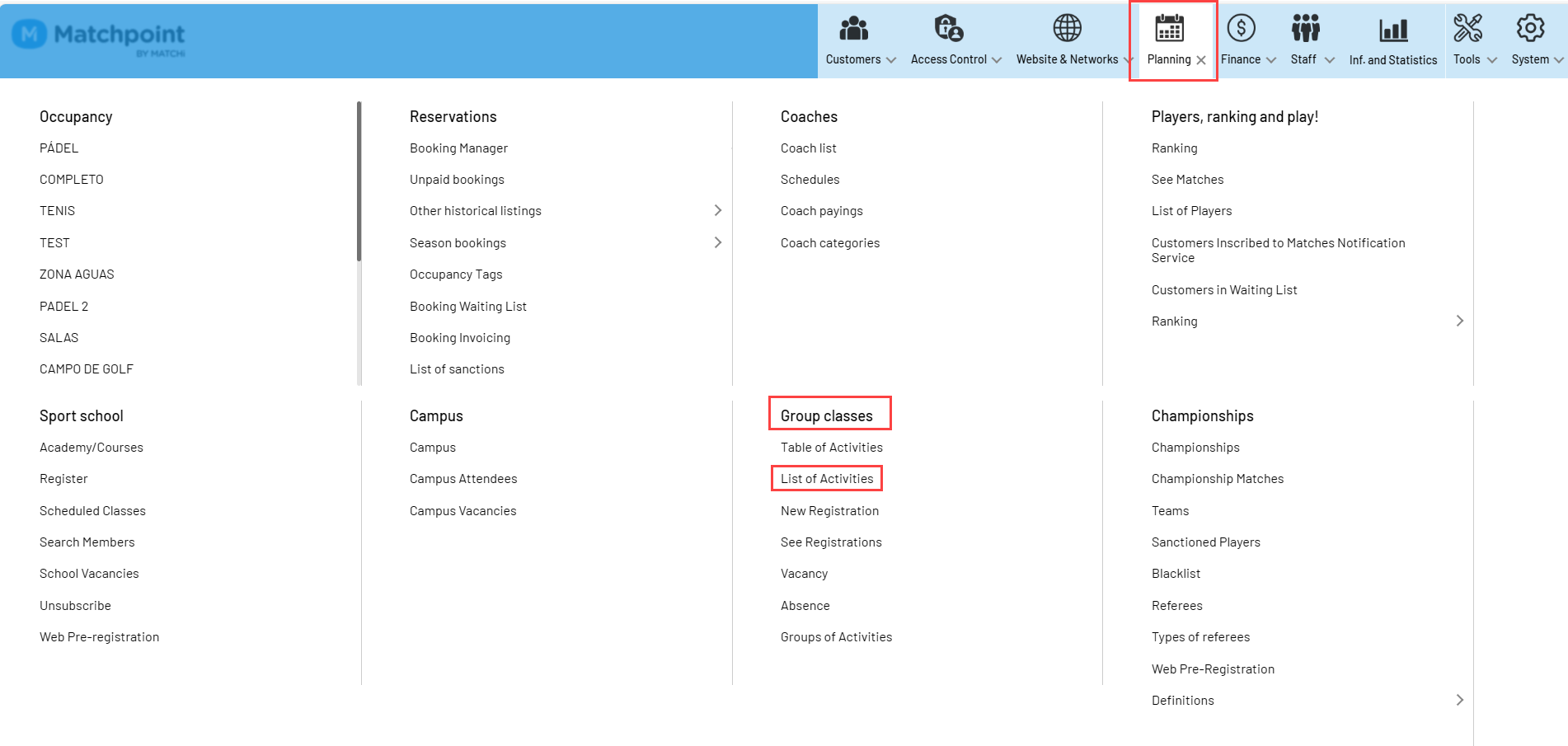Expand the Season bookings submenu
This screenshot has width=1568, height=746.
click(x=718, y=242)
